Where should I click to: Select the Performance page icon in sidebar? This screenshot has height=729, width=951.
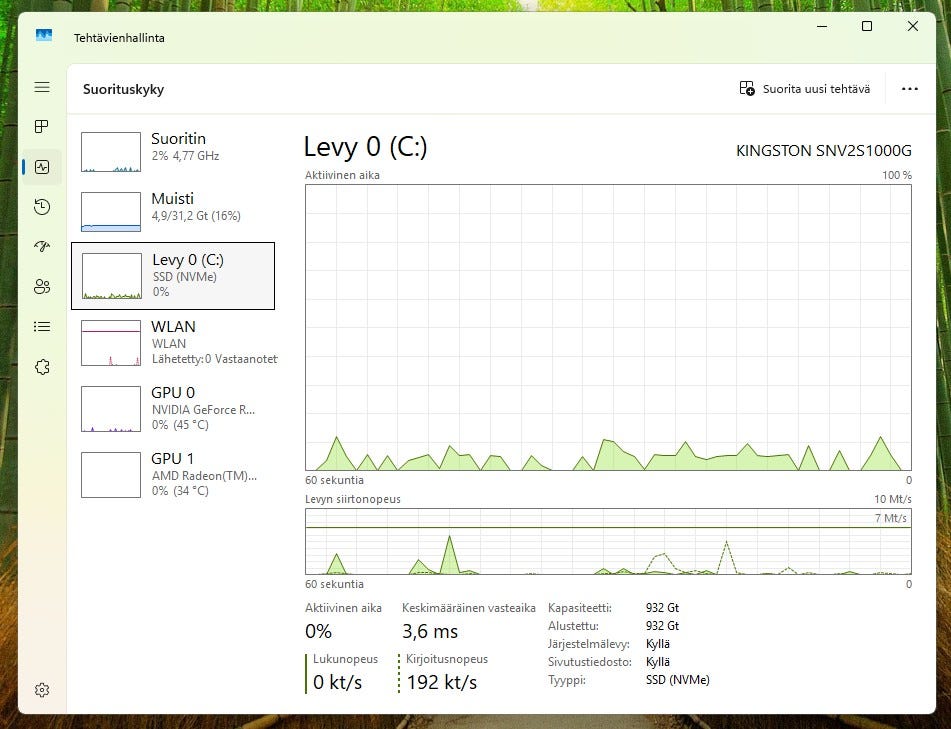(x=42, y=167)
